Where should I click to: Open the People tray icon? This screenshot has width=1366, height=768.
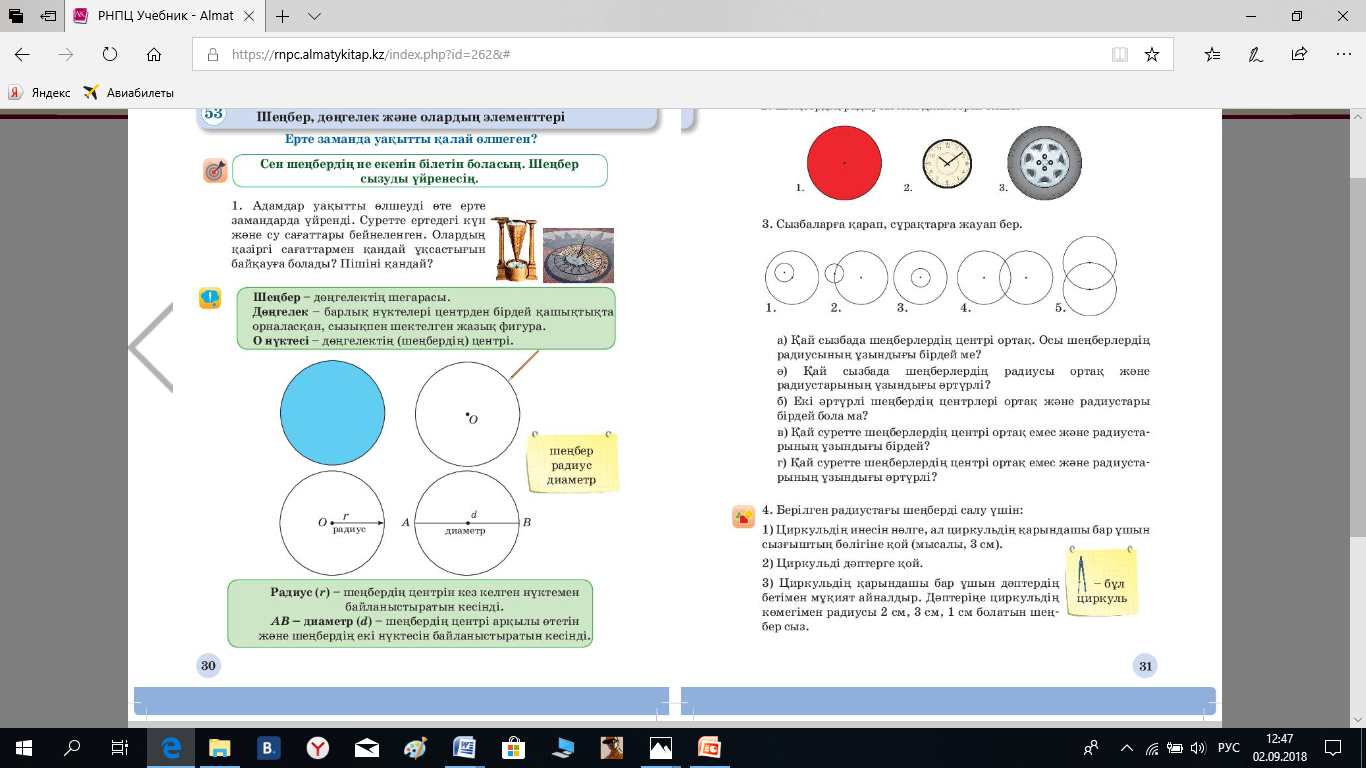[x=1093, y=748]
